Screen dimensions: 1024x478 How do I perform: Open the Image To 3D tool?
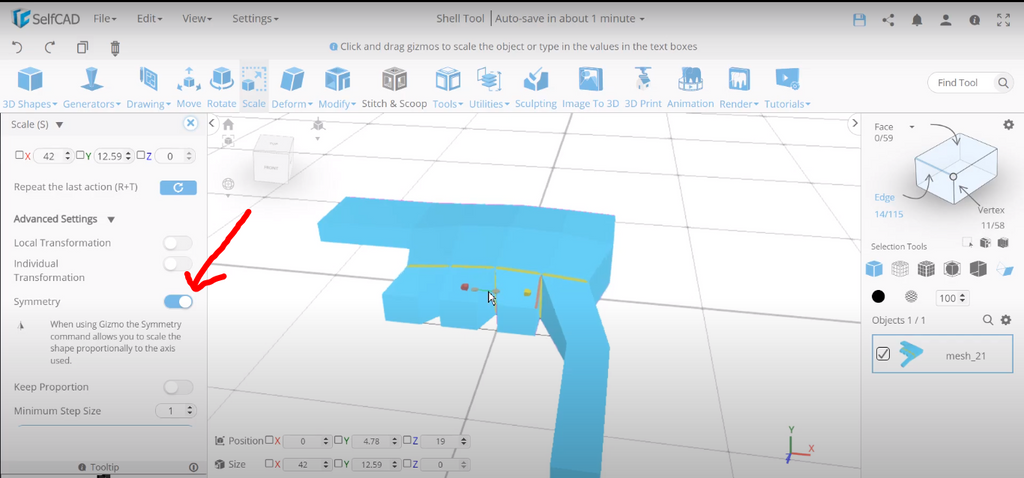click(590, 88)
